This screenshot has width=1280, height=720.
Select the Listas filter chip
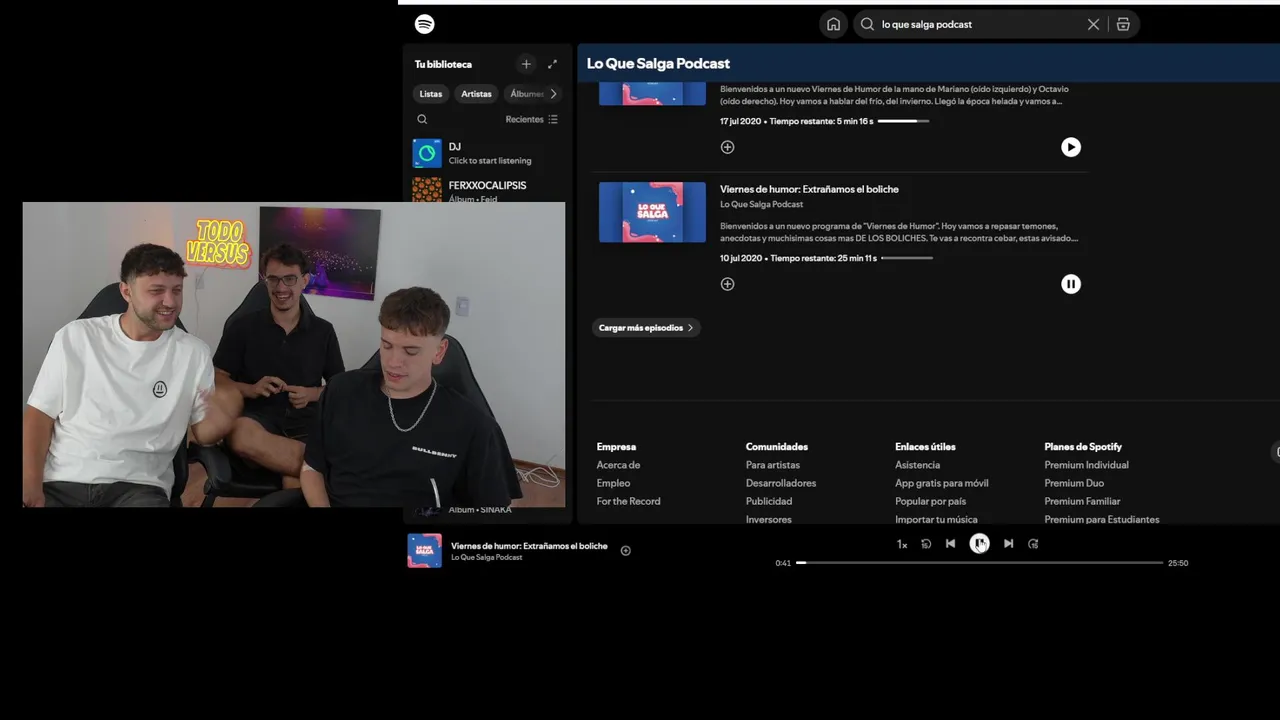pyautogui.click(x=431, y=94)
